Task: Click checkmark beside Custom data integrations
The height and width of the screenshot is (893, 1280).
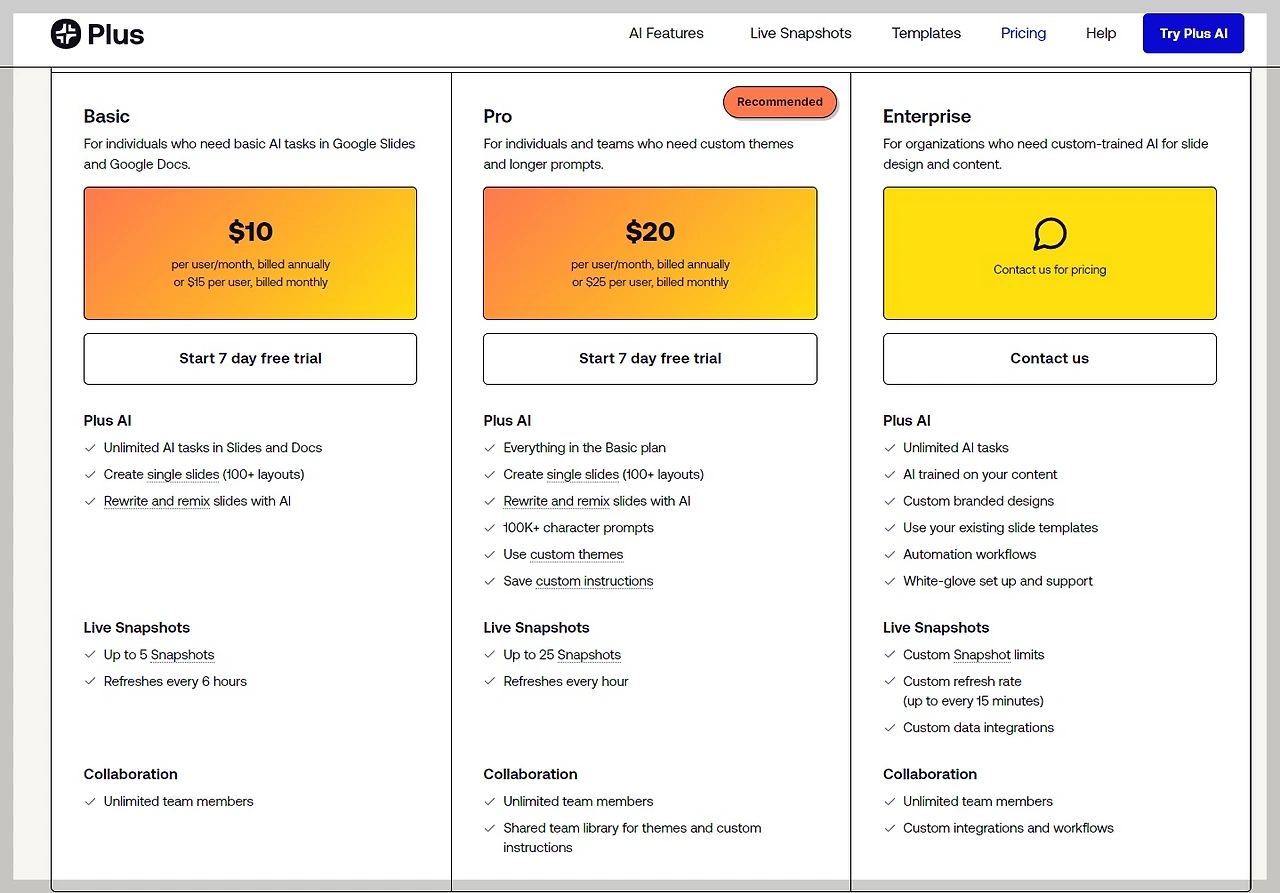Action: [x=890, y=728]
